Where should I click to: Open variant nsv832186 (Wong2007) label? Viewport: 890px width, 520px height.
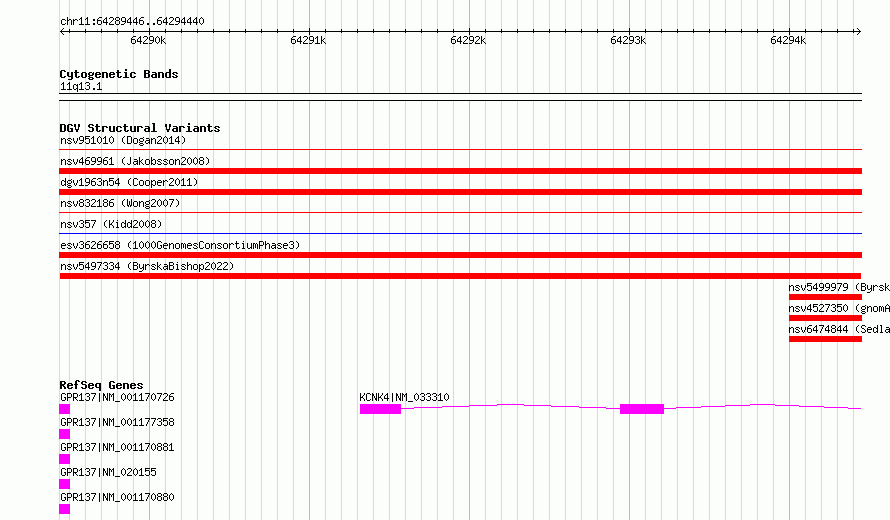click(x=120, y=203)
